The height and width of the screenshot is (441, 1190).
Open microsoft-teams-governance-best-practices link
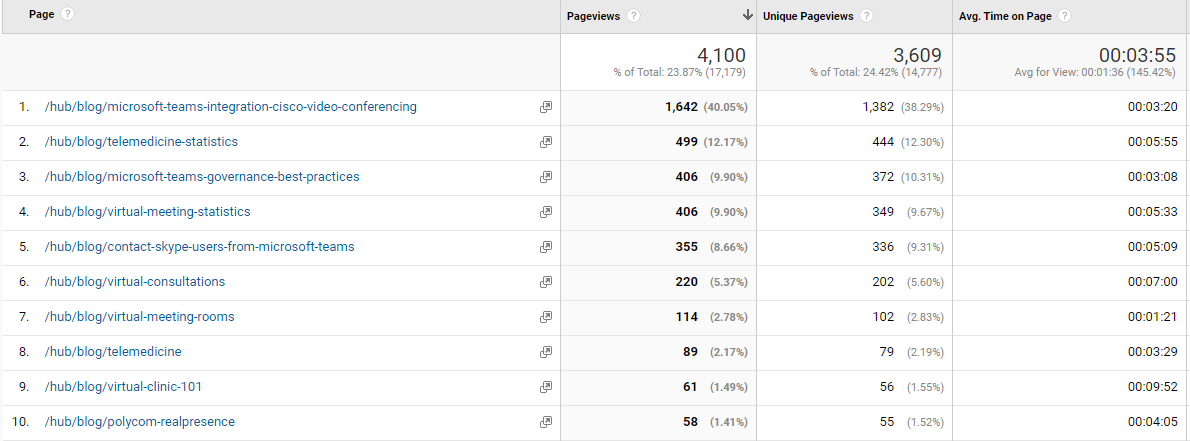(202, 177)
